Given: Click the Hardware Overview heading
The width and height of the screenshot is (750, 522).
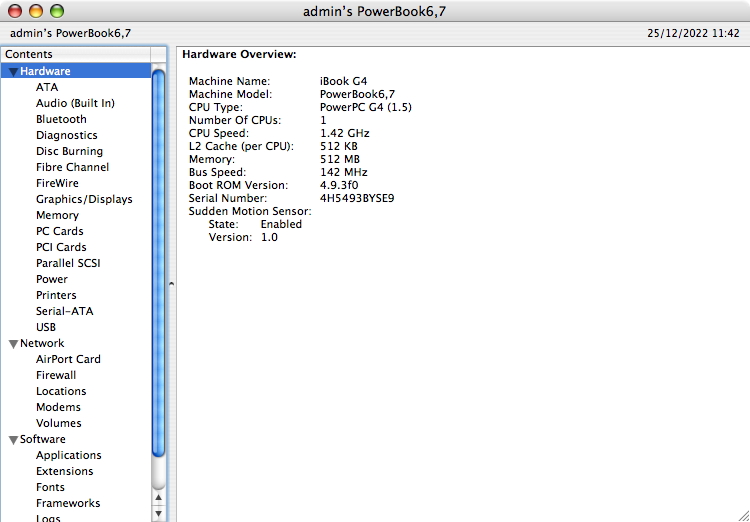Looking at the screenshot, I should tap(240, 55).
